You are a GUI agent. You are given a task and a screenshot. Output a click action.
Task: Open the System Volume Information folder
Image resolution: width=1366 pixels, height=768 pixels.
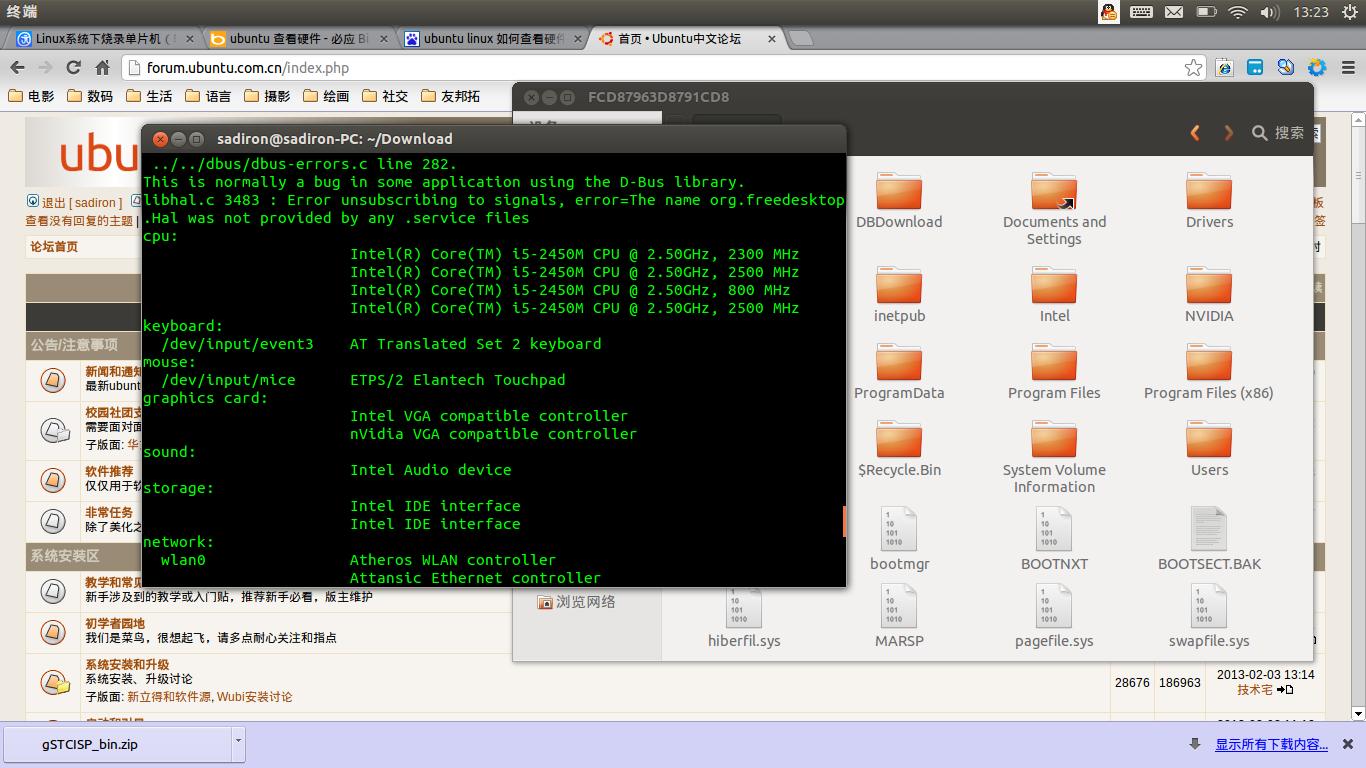coord(1054,457)
